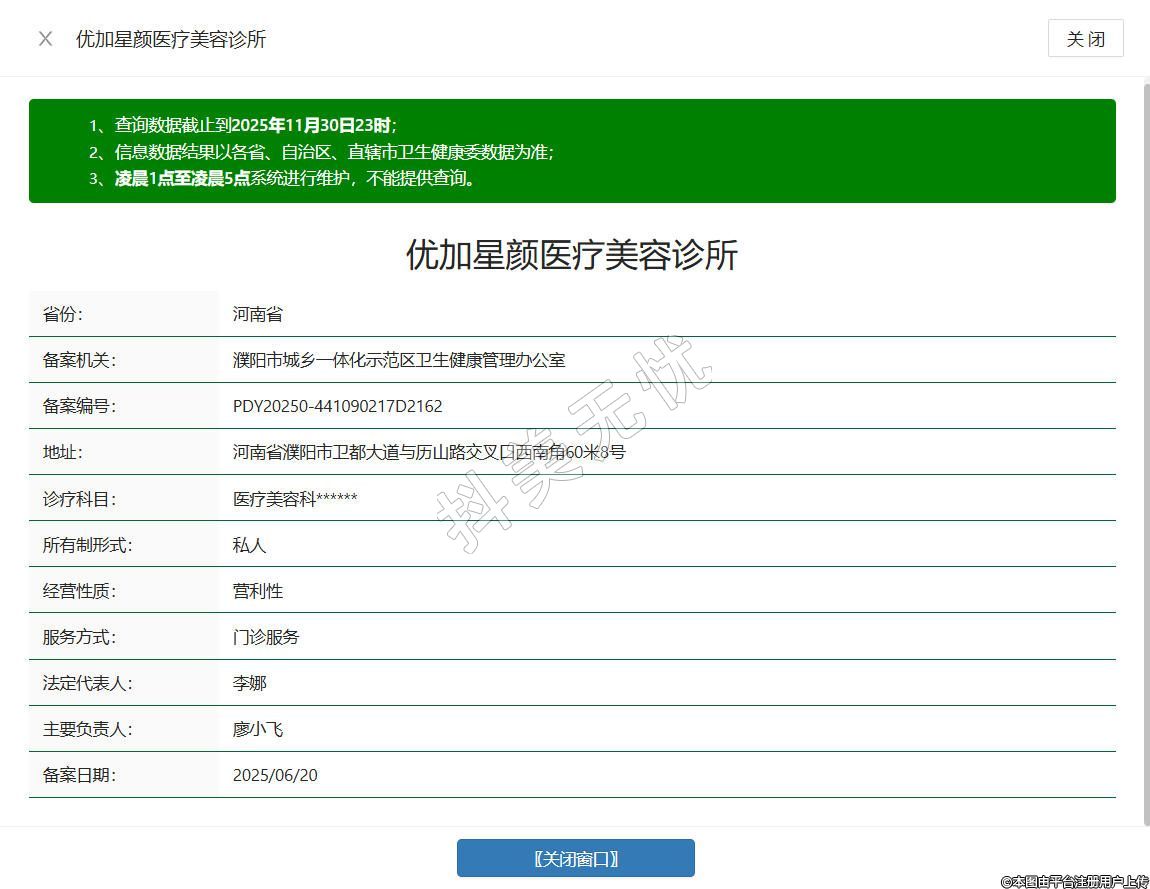Click the 医疗美容科****** department value
Screen dimensions: 1150x889
pos(295,499)
